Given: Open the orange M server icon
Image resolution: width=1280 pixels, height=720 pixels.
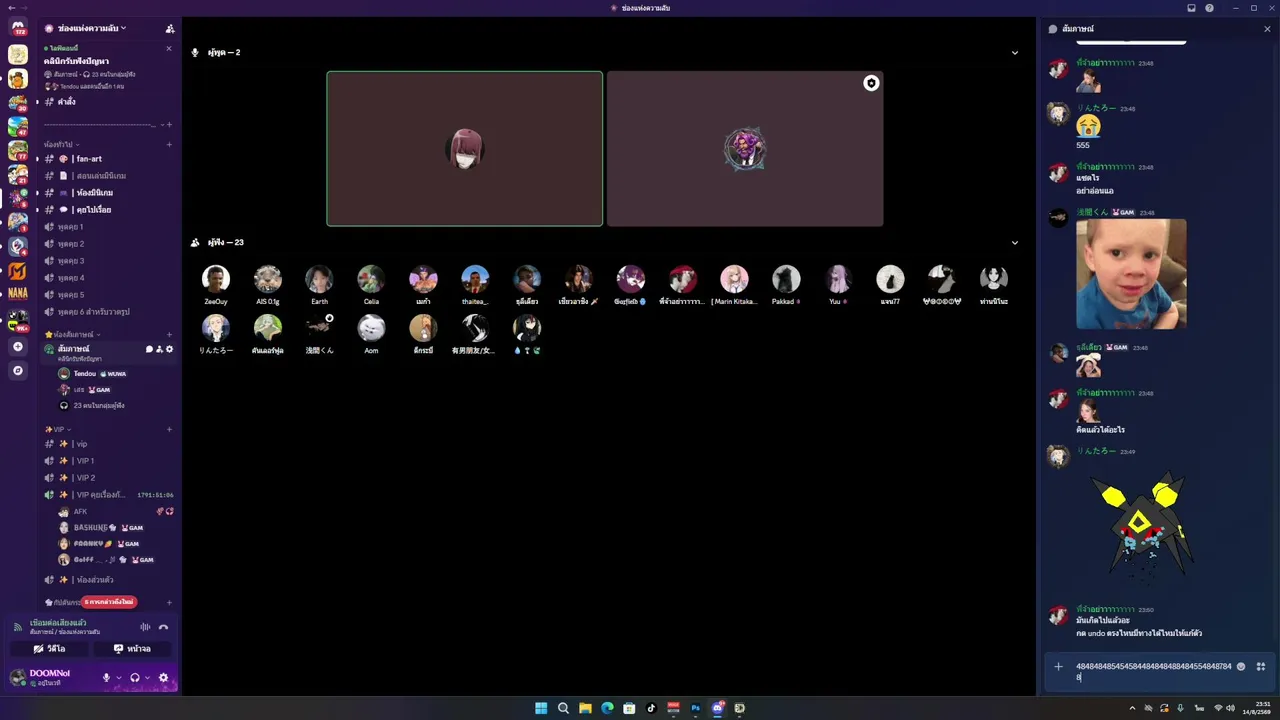Looking at the screenshot, I should coord(18,270).
